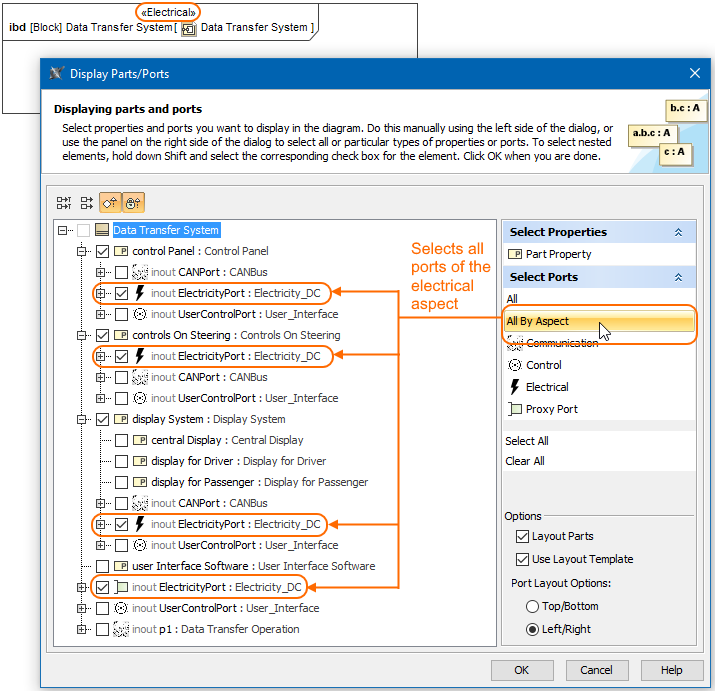Click the first expand-tree toolbar icon
715x691 pixels.
(64, 202)
